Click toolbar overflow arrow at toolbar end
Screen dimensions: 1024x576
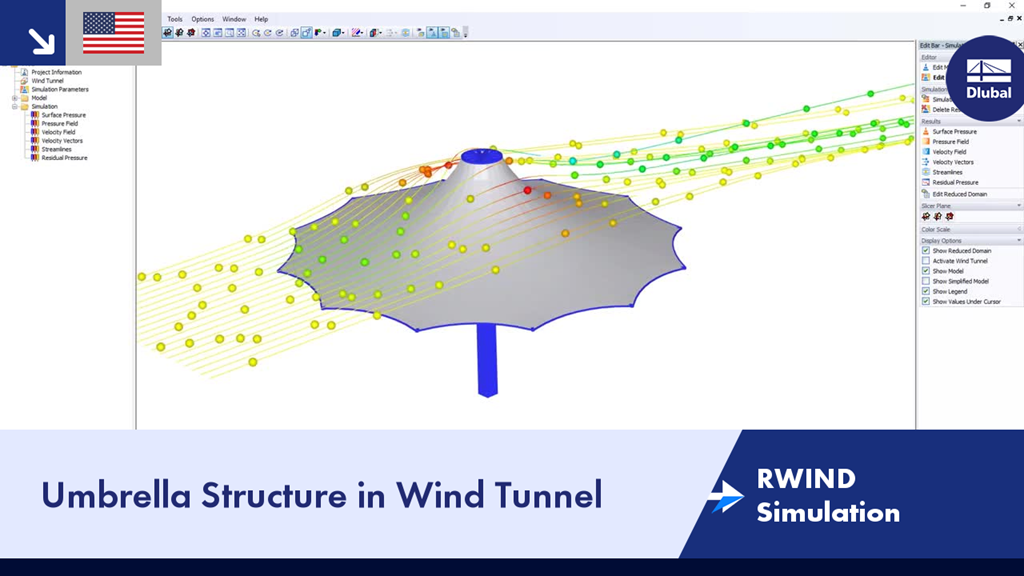click(x=466, y=33)
